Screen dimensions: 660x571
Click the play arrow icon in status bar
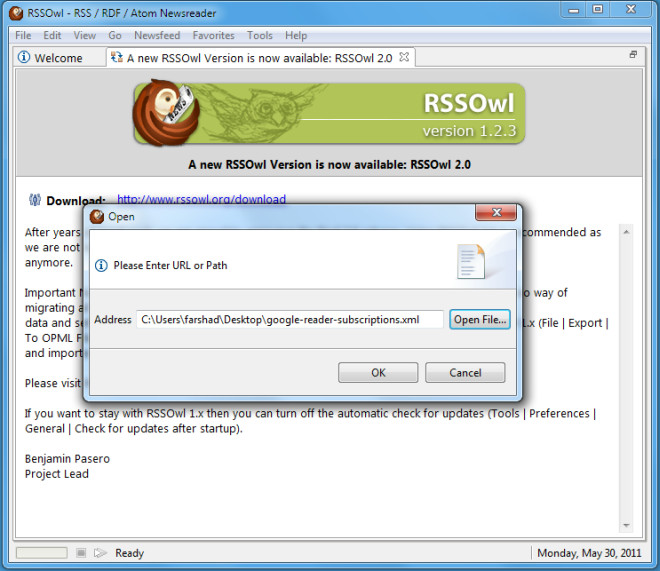click(x=100, y=552)
